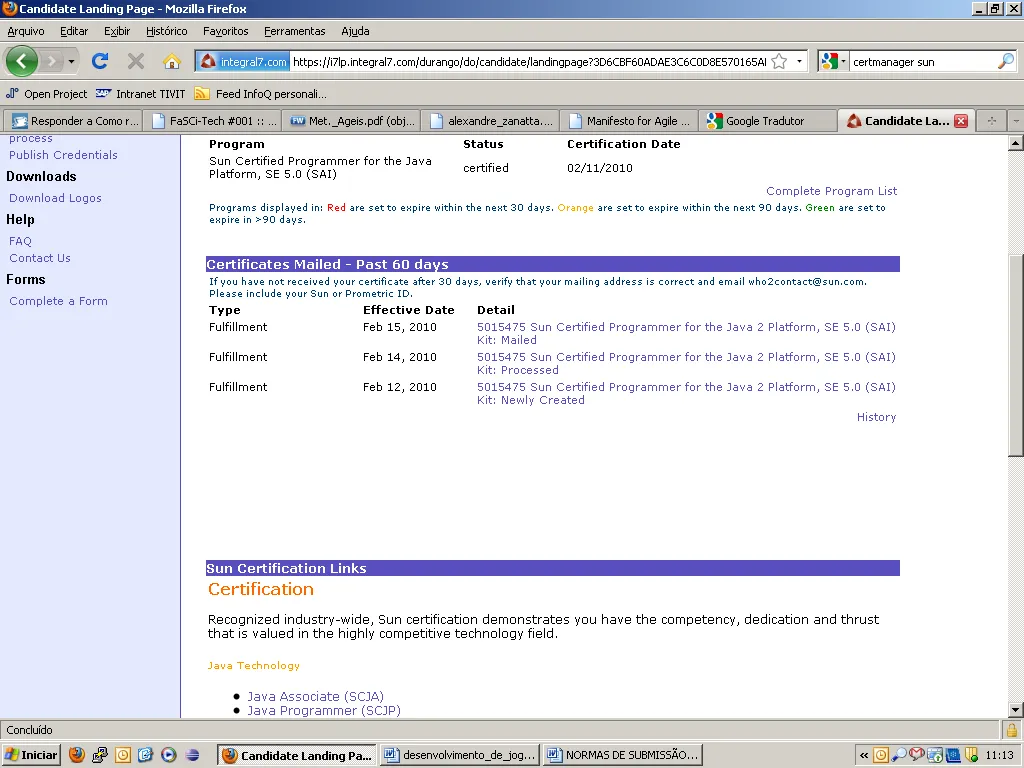This screenshot has width=1024, height=768.
Task: Open the Editar menu
Action: point(74,31)
